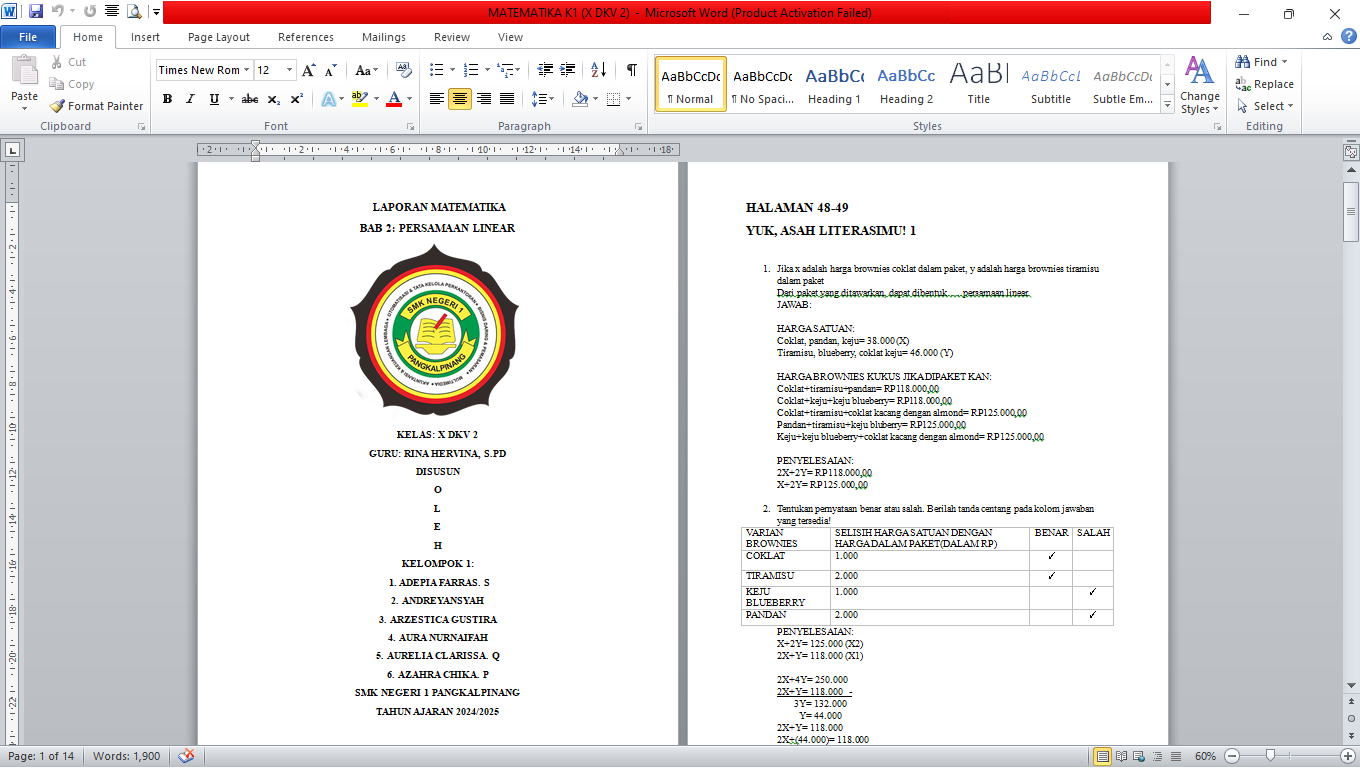This screenshot has height=768, width=1360.
Task: Click the Paste clipboard icon
Action: click(x=24, y=73)
